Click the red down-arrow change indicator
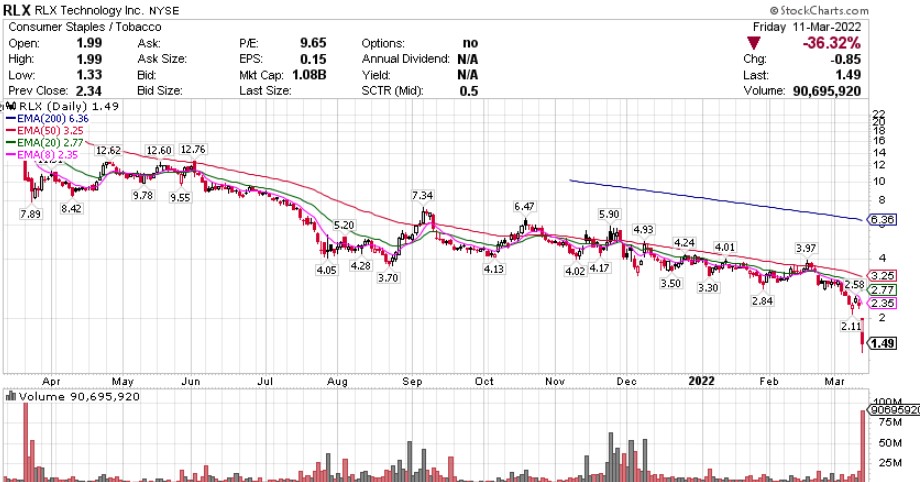The width and height of the screenshot is (920, 482). click(754, 43)
